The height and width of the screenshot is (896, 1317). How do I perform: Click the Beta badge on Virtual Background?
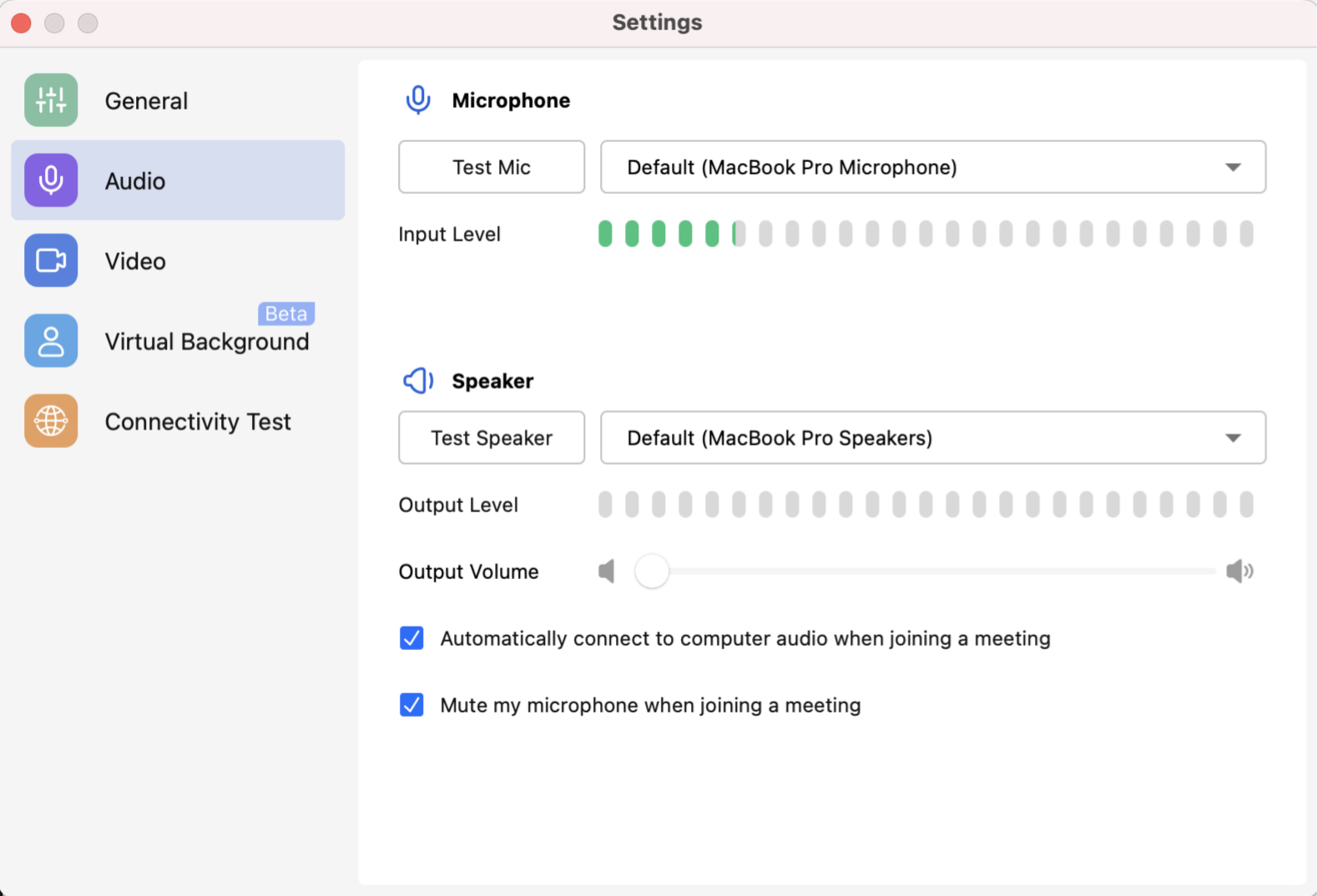pos(285,314)
